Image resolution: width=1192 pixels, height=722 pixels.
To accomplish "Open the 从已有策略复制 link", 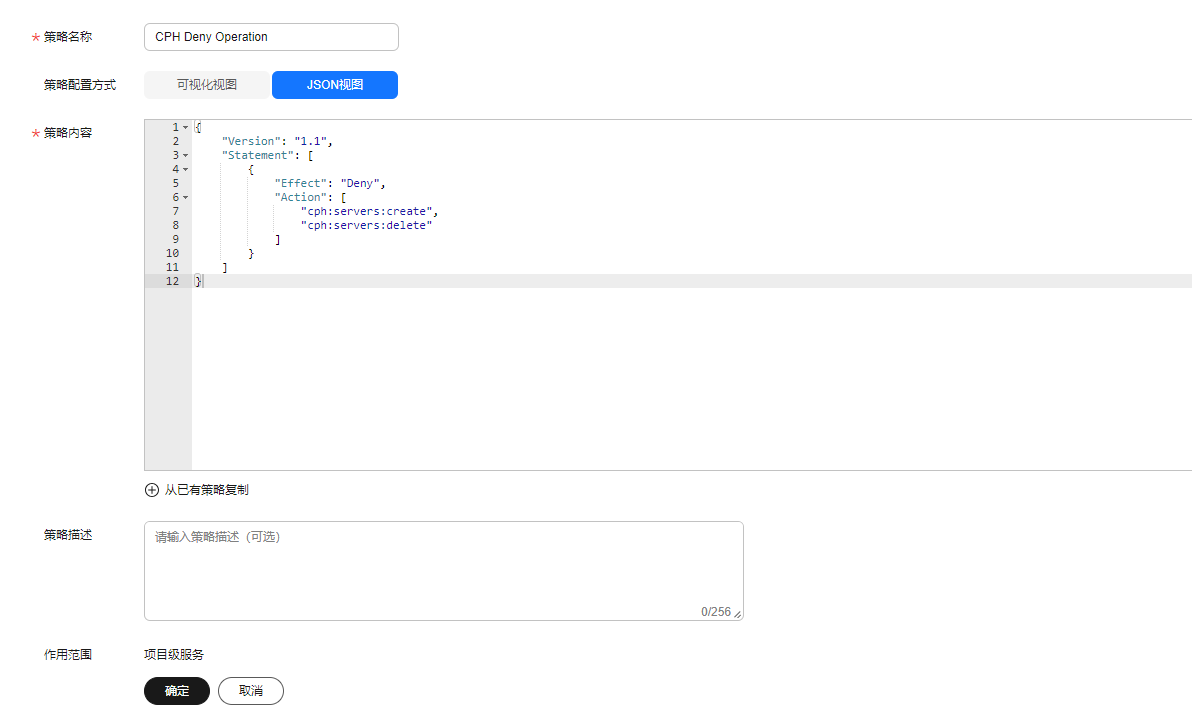I will 206,489.
